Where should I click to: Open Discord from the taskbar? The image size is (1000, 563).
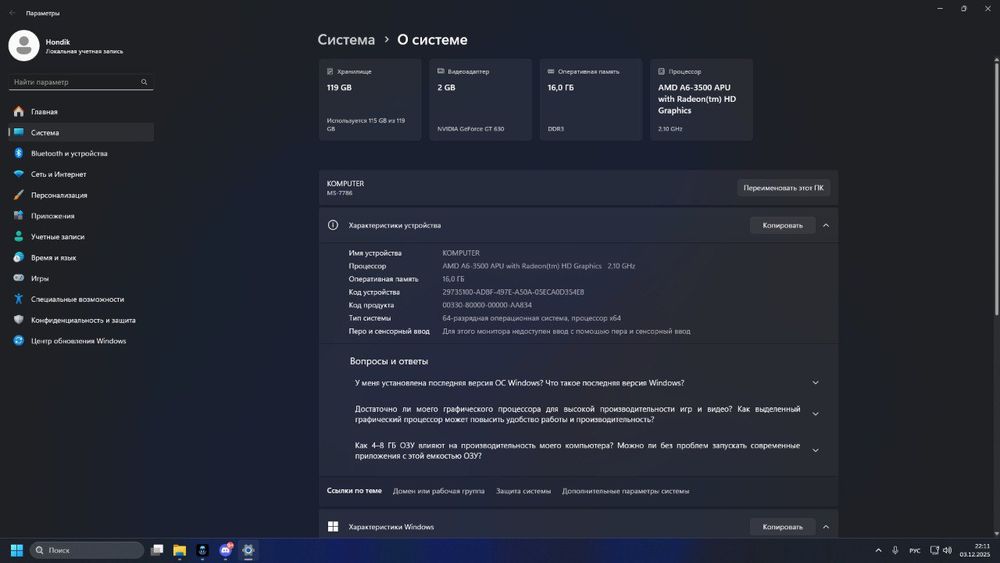[226, 550]
